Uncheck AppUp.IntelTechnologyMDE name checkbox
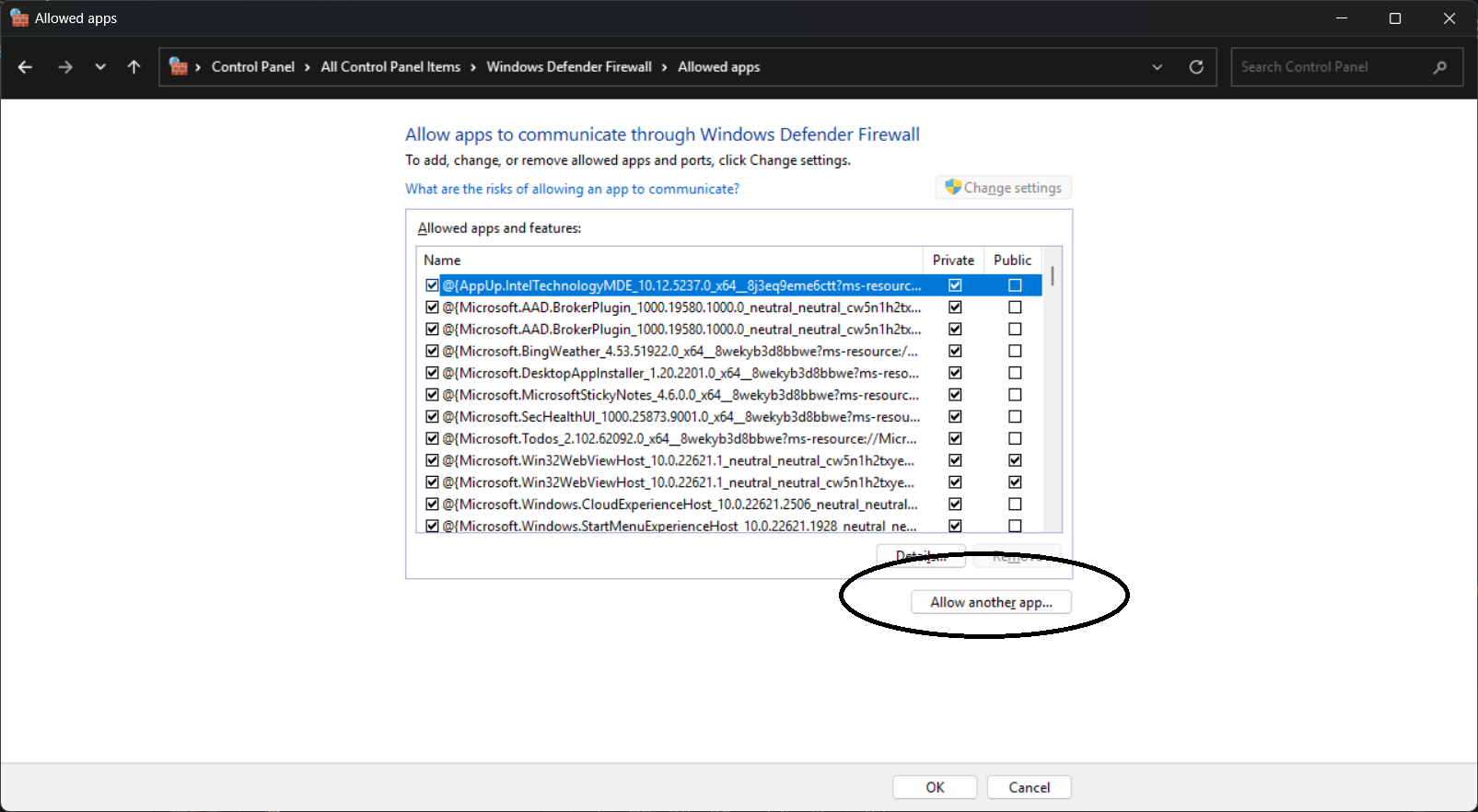This screenshot has width=1478, height=812. pyautogui.click(x=432, y=285)
